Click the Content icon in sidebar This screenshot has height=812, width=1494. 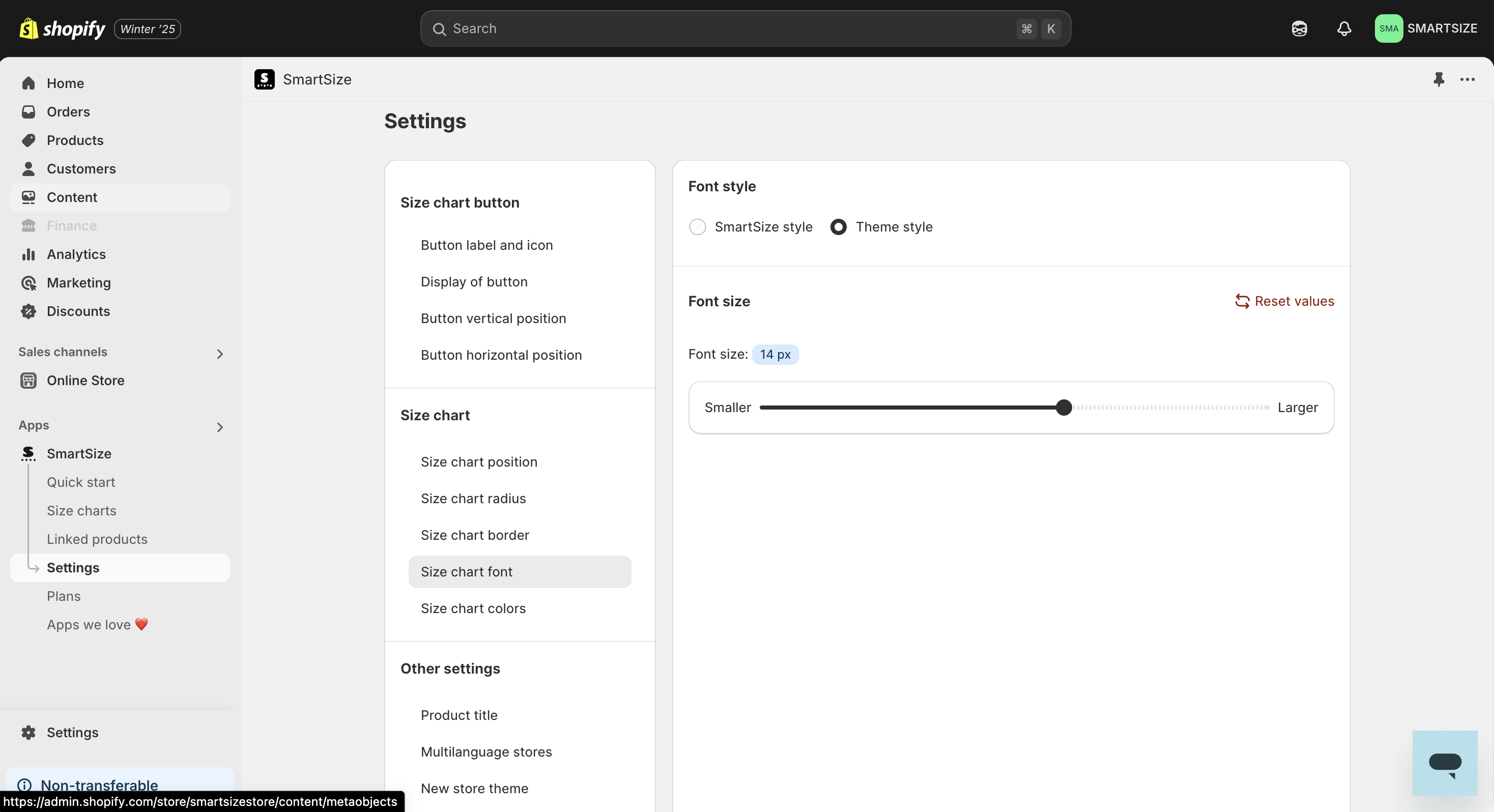coord(28,197)
